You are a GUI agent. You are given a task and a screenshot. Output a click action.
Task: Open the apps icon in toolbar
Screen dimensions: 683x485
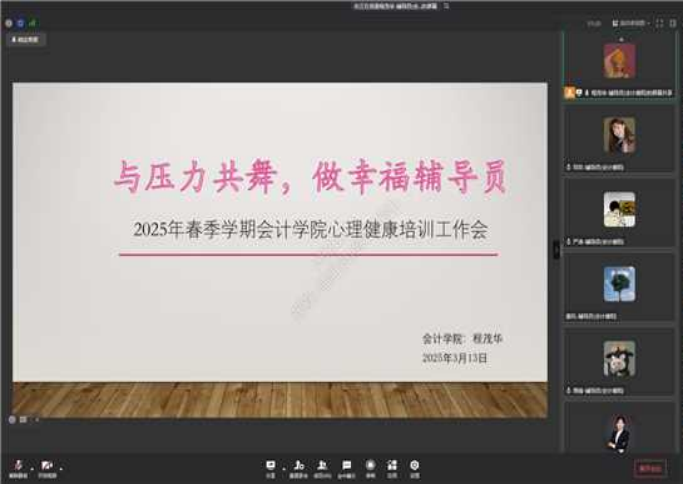392,466
